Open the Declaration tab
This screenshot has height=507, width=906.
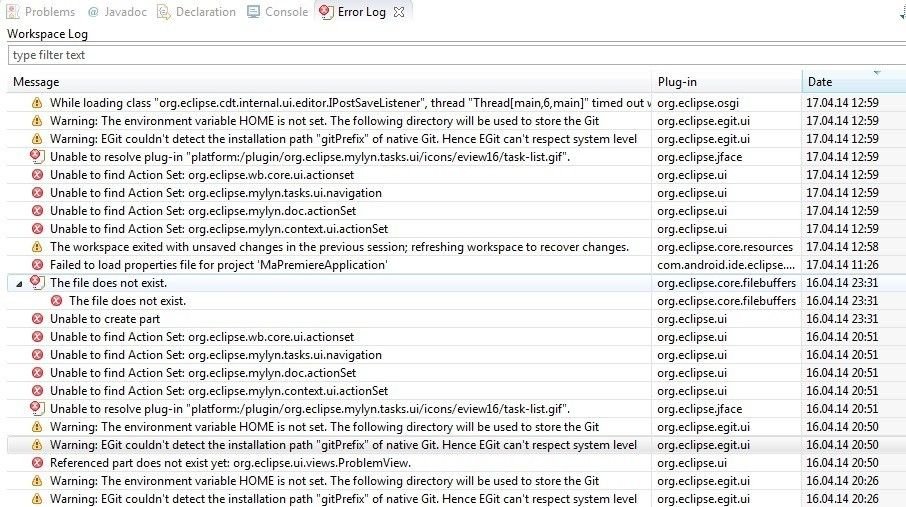196,12
